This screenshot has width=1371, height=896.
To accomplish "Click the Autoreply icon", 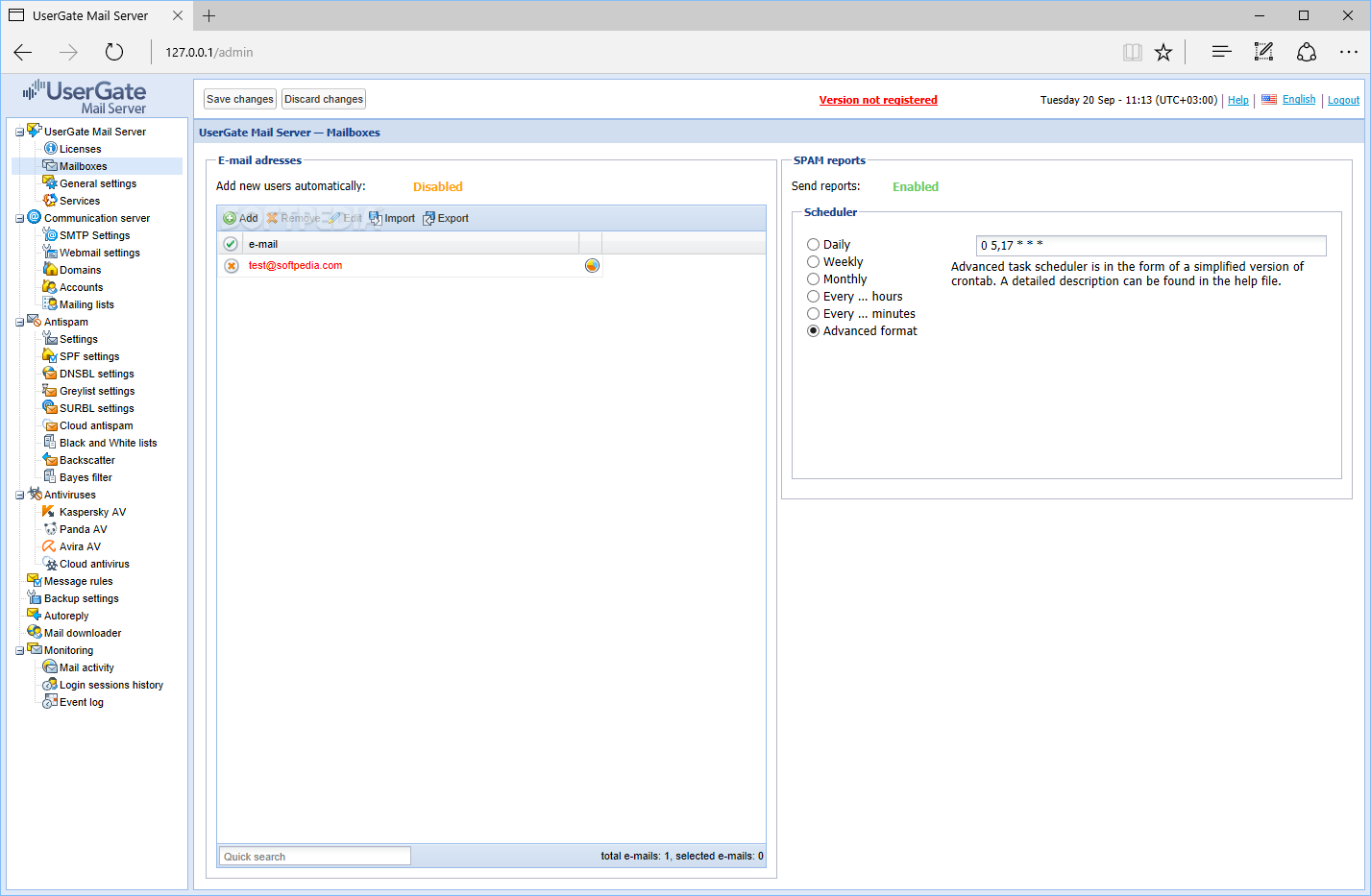I will coord(35,615).
